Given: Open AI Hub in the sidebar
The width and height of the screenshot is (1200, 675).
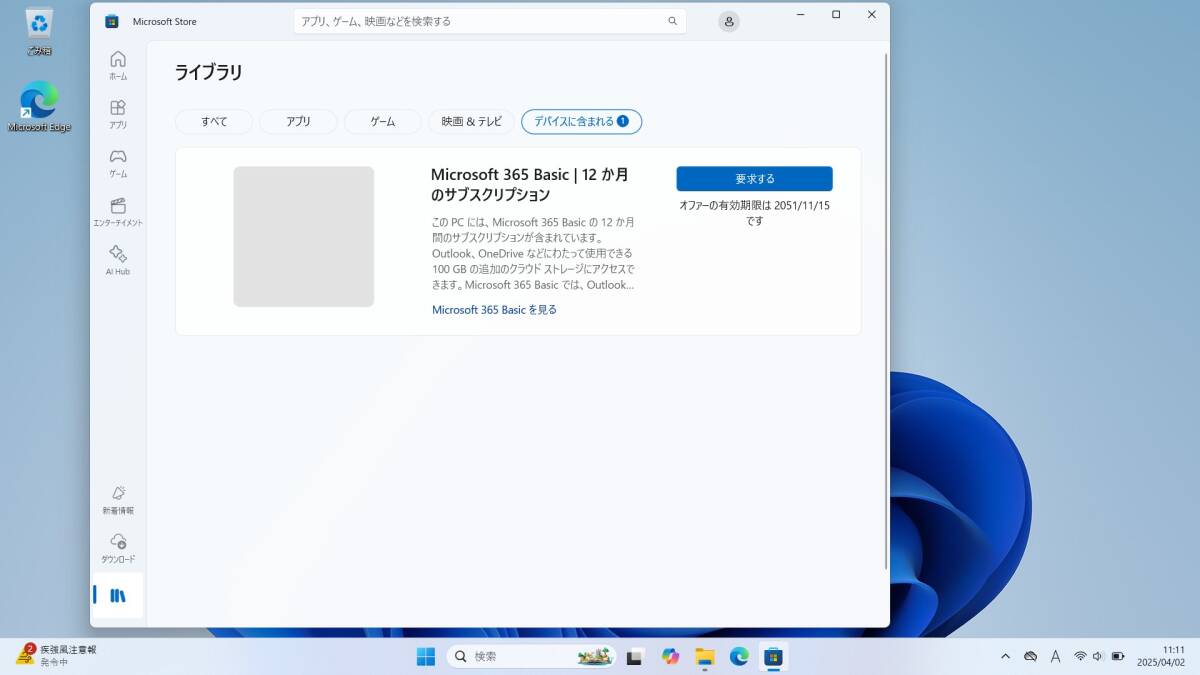Looking at the screenshot, I should 118,261.
